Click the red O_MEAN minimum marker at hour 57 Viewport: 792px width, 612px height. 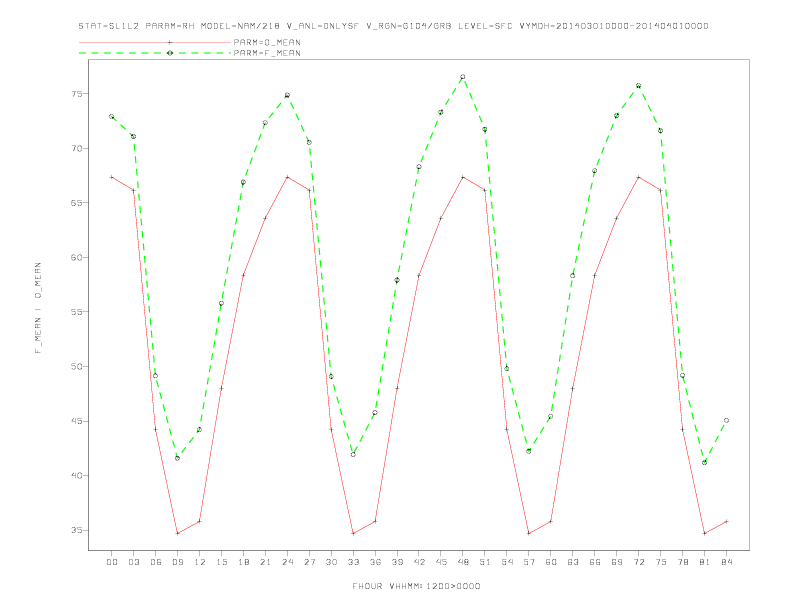pos(529,533)
